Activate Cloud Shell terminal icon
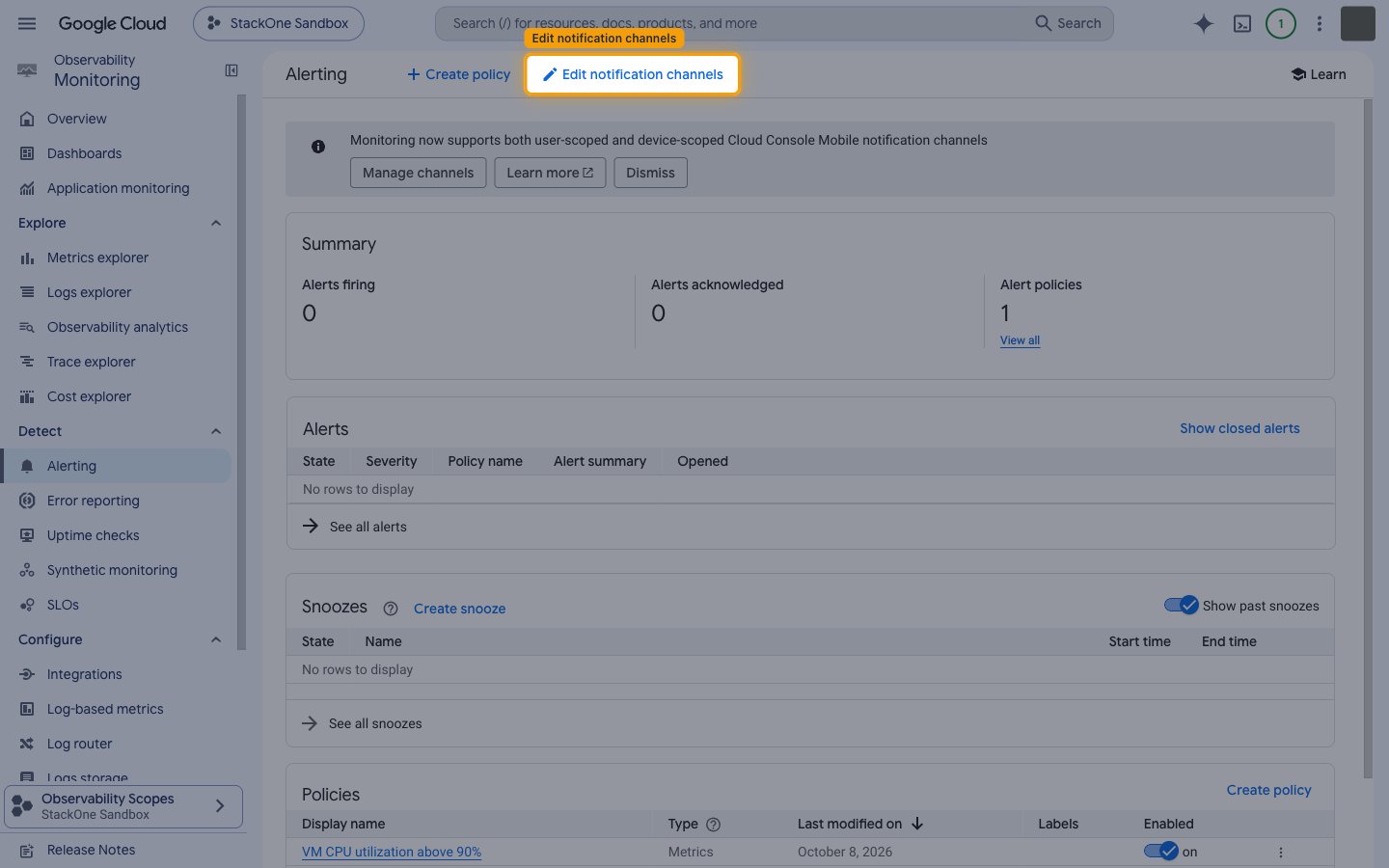 tap(1242, 23)
